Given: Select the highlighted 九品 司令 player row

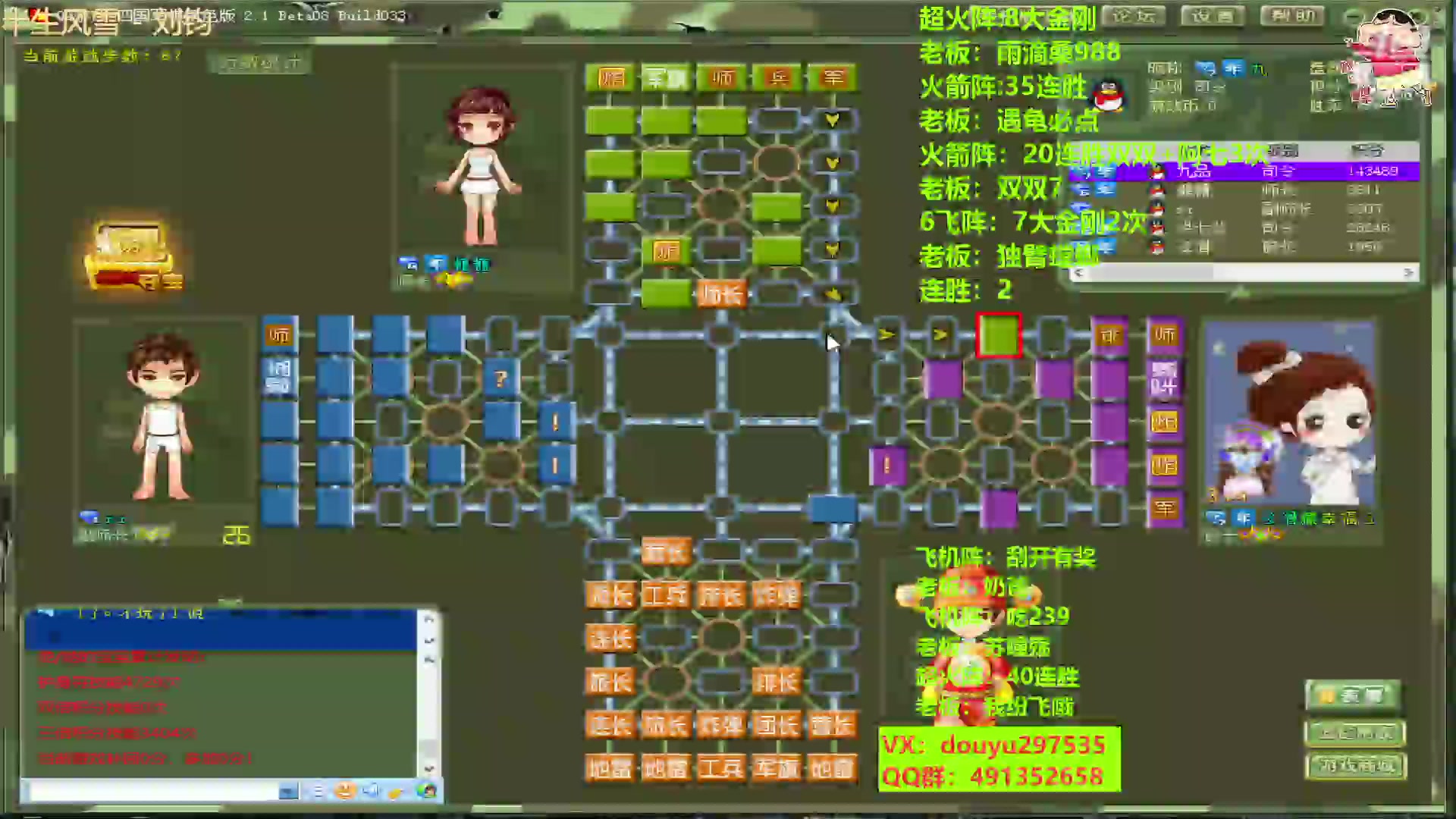Looking at the screenshot, I should (1244, 171).
